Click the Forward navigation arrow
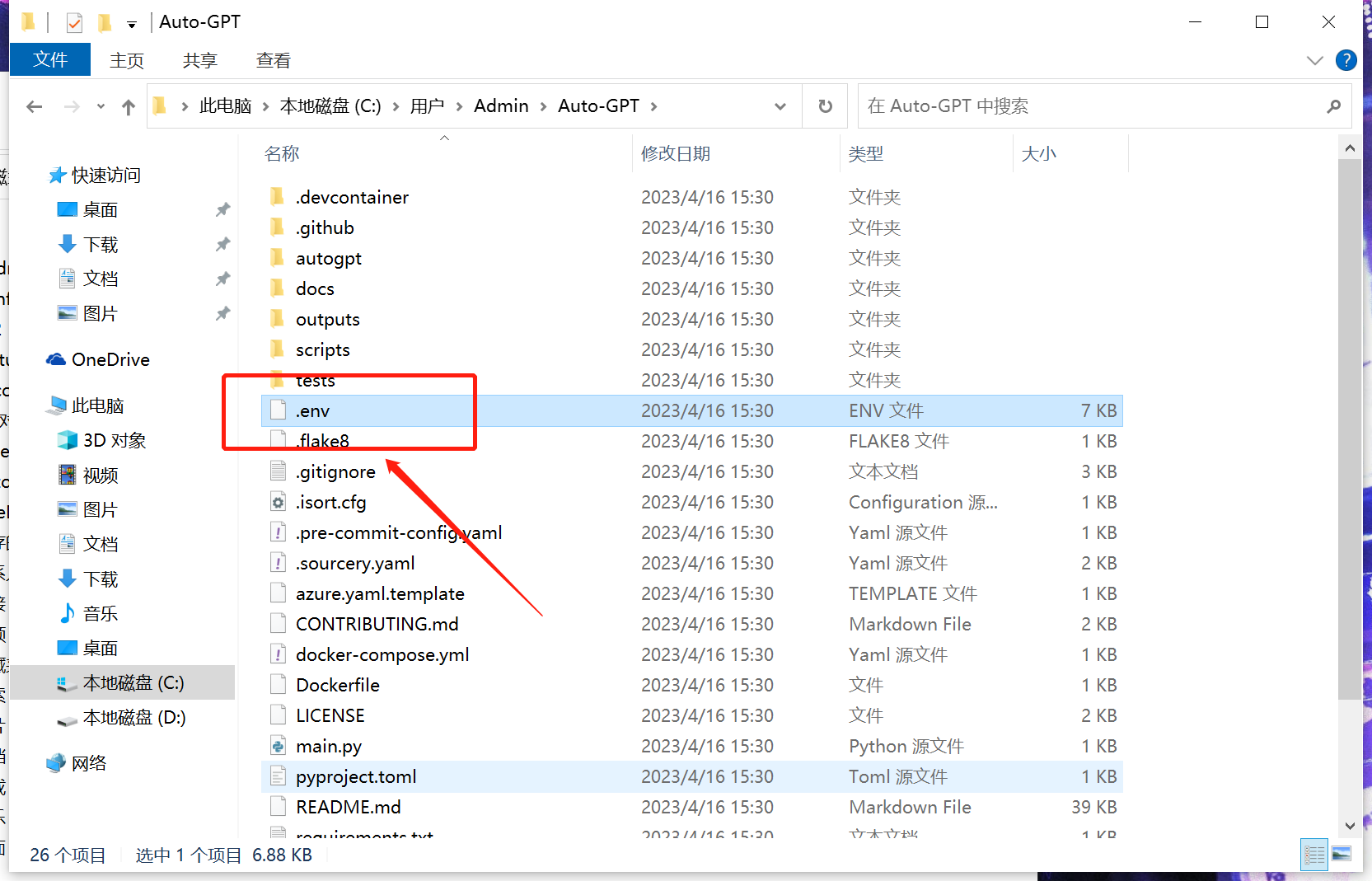The height and width of the screenshot is (881, 1372). click(x=72, y=106)
